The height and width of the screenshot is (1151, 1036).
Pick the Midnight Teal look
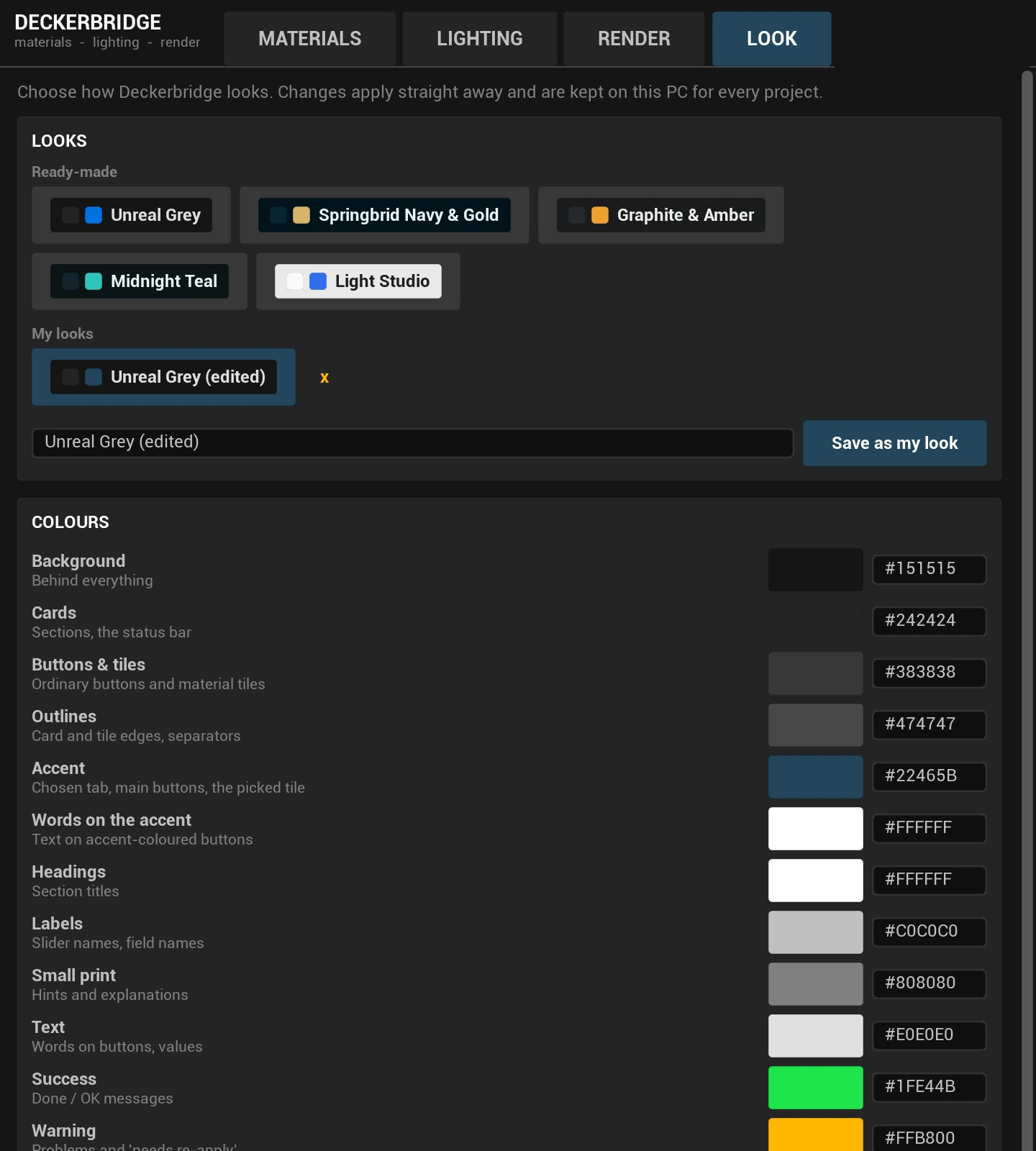[140, 281]
